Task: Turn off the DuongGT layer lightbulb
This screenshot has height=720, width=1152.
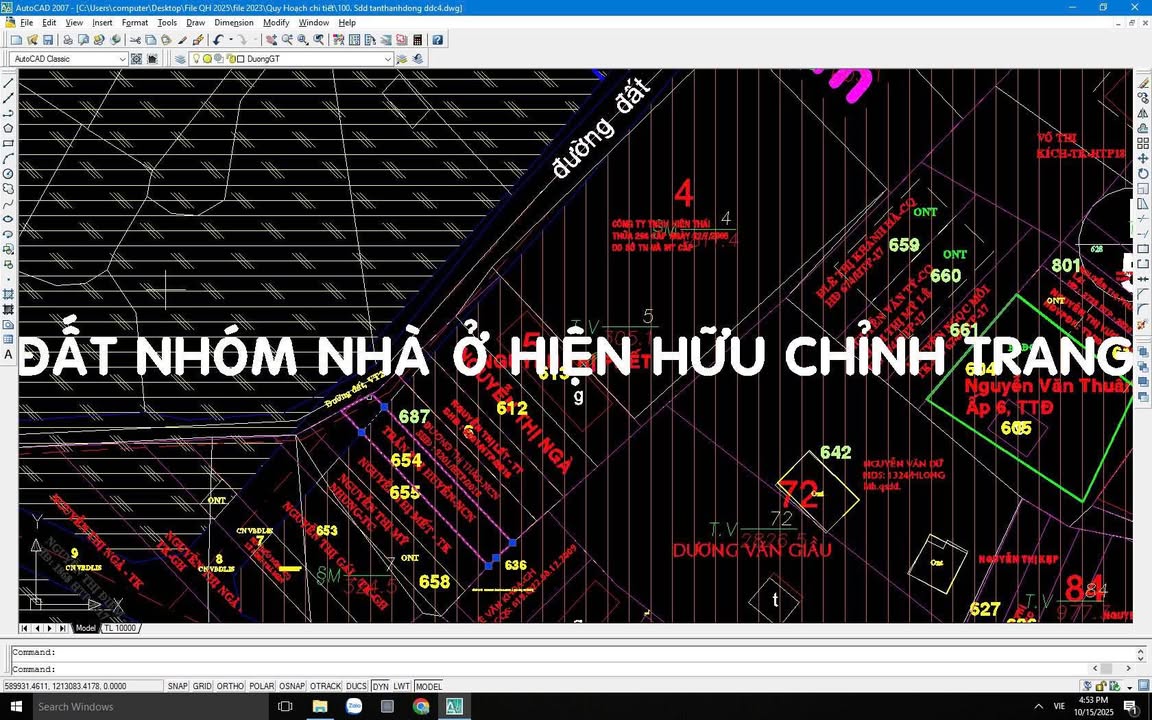Action: [x=195, y=58]
